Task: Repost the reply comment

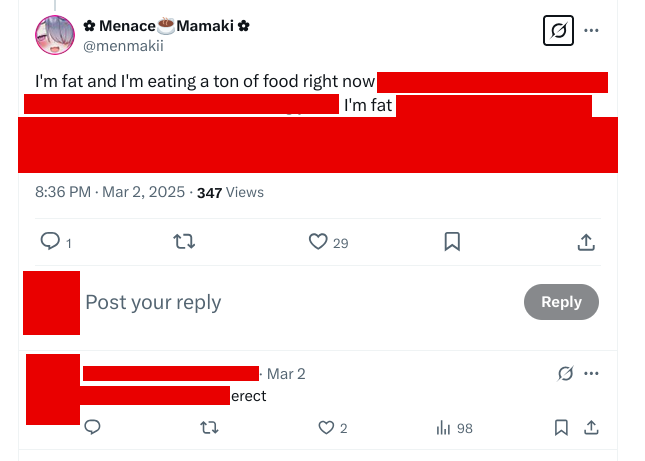Action: point(209,428)
